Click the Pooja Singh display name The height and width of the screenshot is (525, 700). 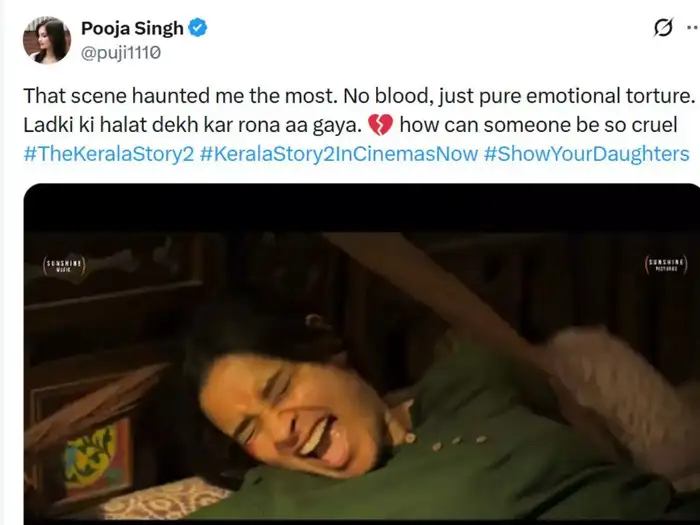pyautogui.click(x=133, y=28)
